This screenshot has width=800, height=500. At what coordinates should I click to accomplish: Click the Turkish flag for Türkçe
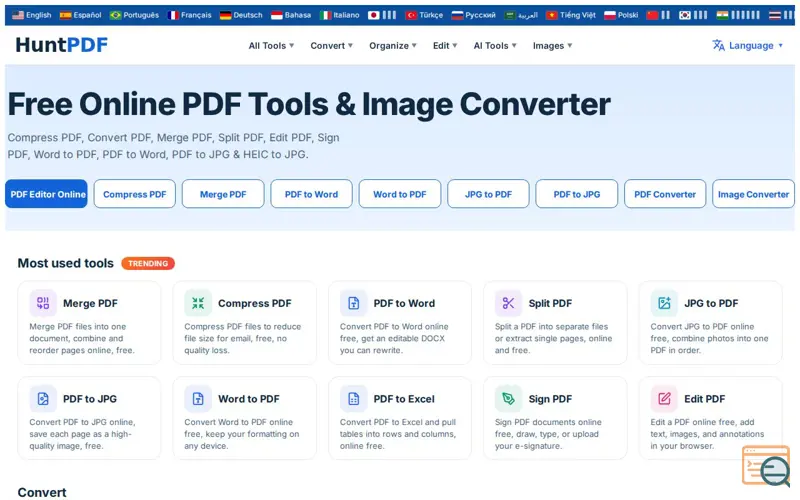pos(411,15)
